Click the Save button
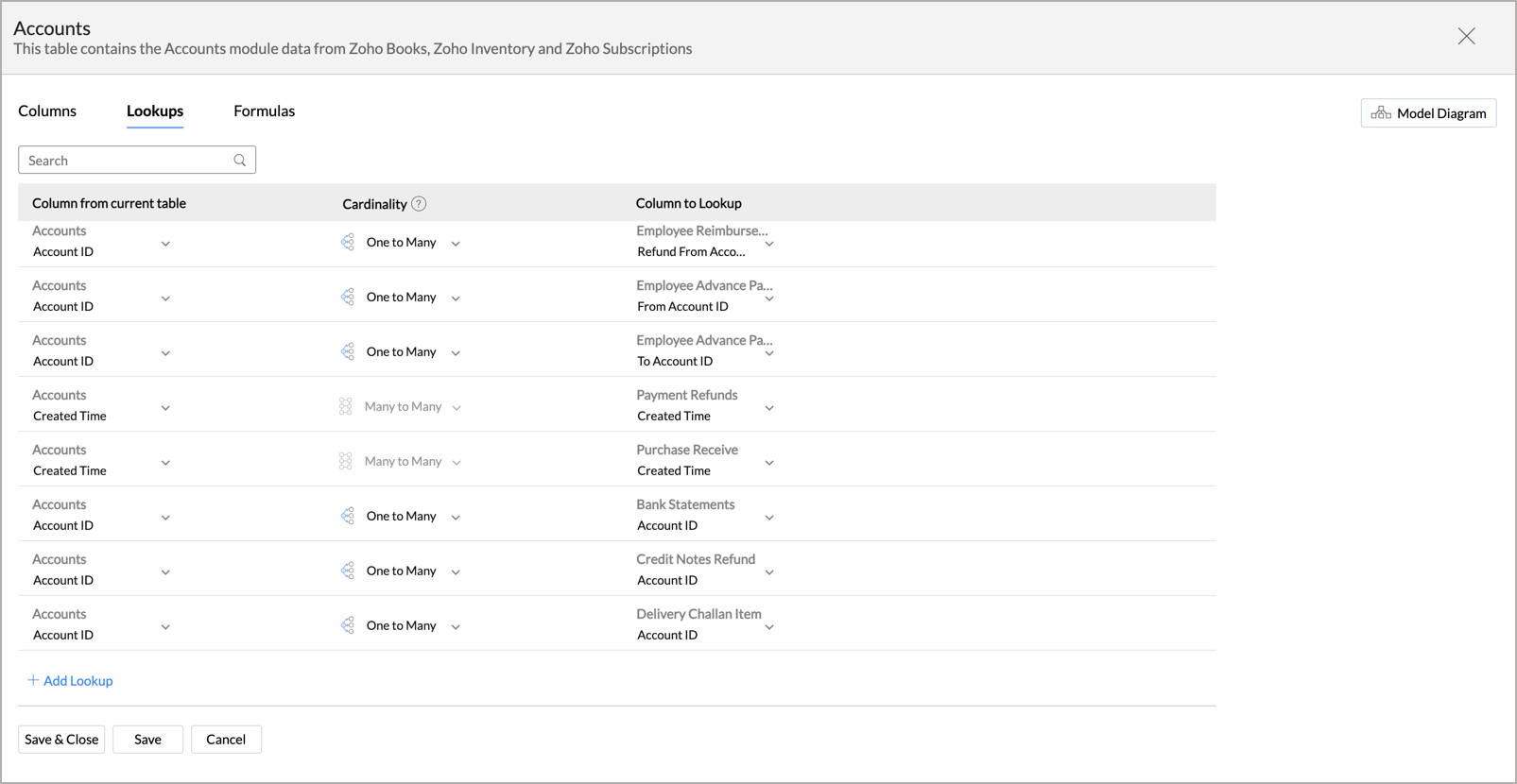 [x=147, y=740]
